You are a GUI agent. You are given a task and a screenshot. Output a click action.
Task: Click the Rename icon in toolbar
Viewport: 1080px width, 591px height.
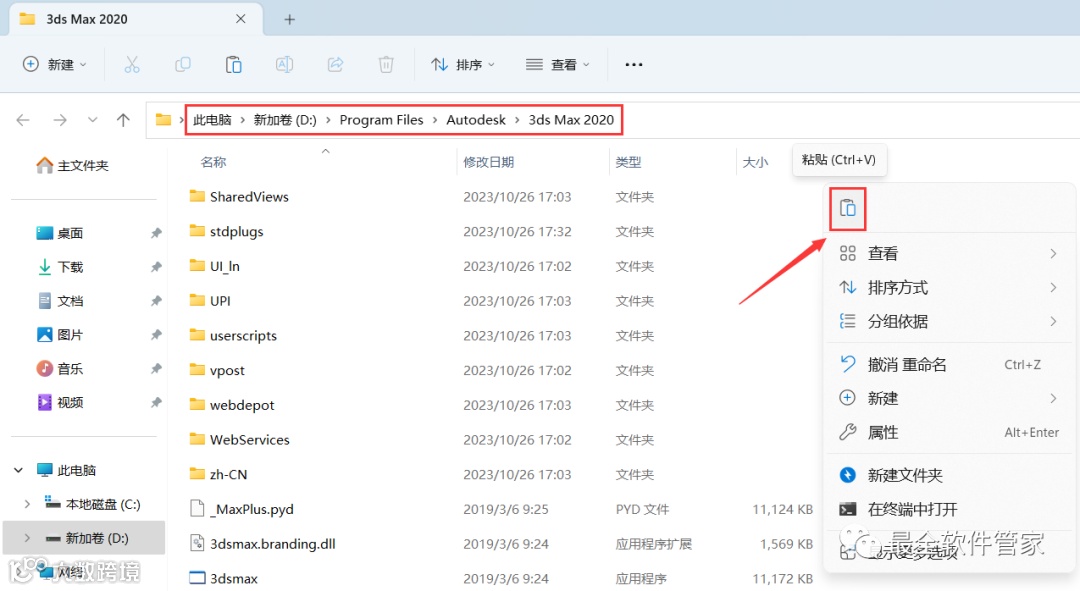284,65
